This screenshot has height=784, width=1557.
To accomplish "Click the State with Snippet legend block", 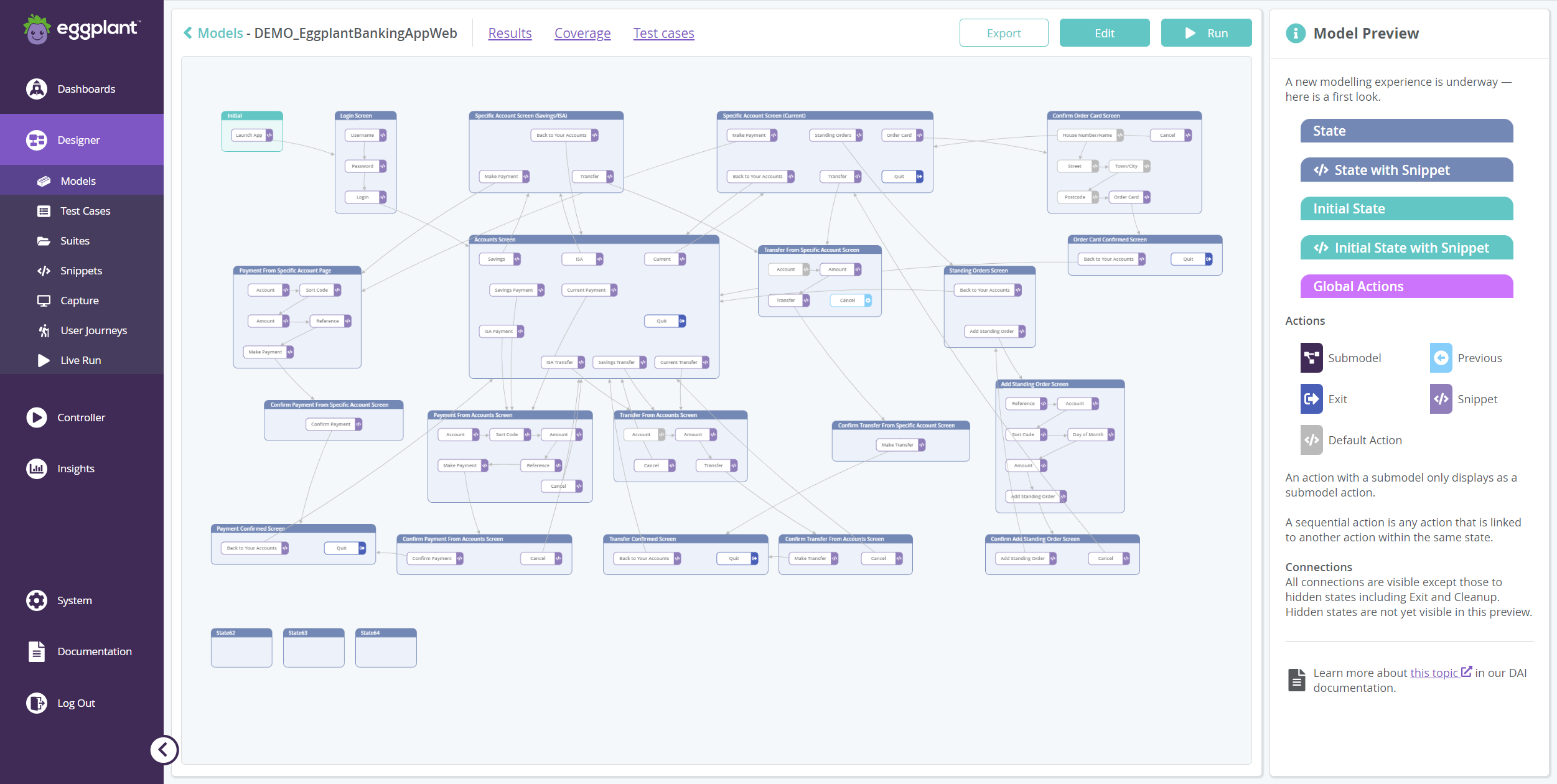I will 1406,170.
